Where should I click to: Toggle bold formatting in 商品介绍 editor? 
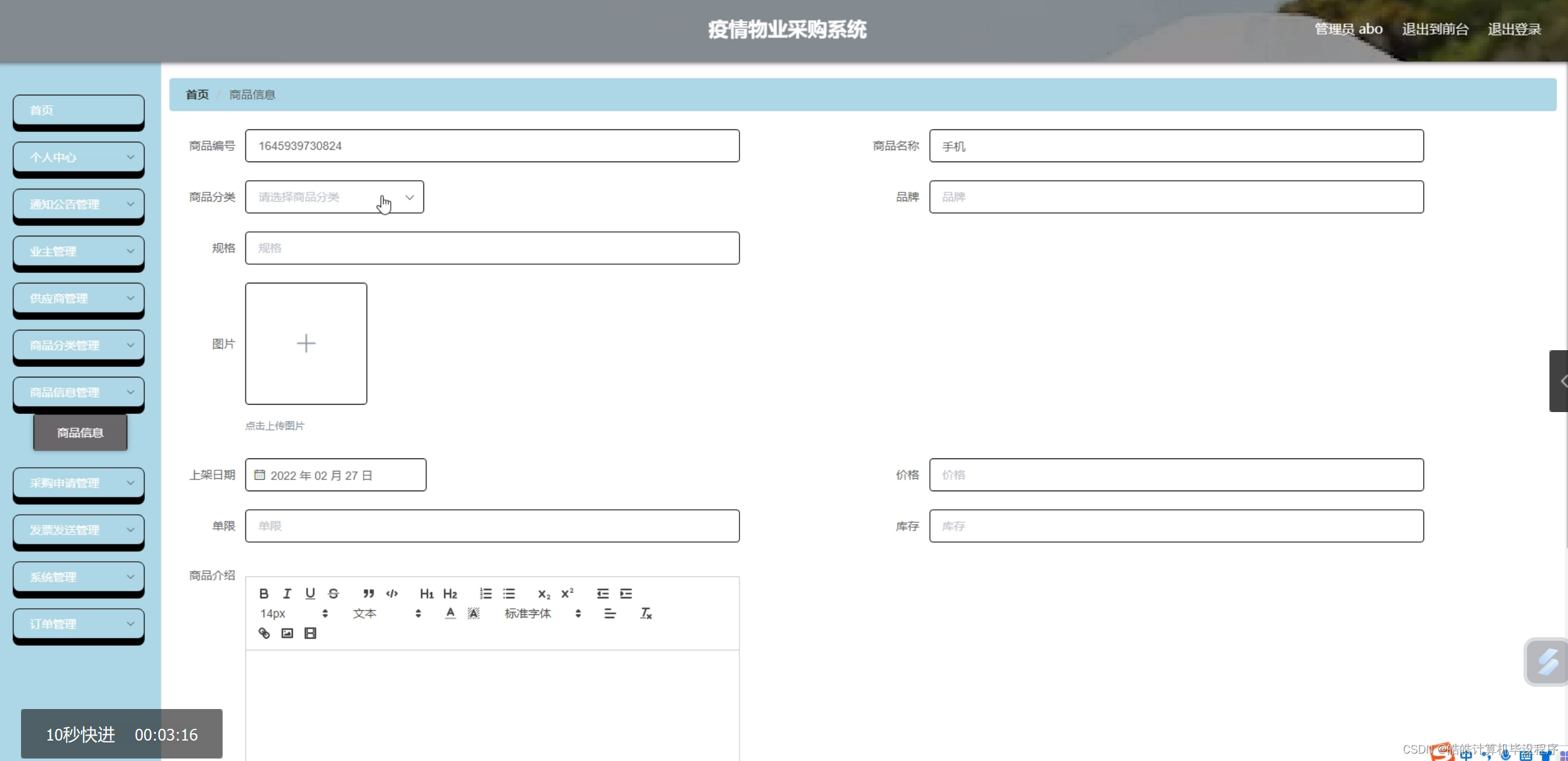coord(264,593)
